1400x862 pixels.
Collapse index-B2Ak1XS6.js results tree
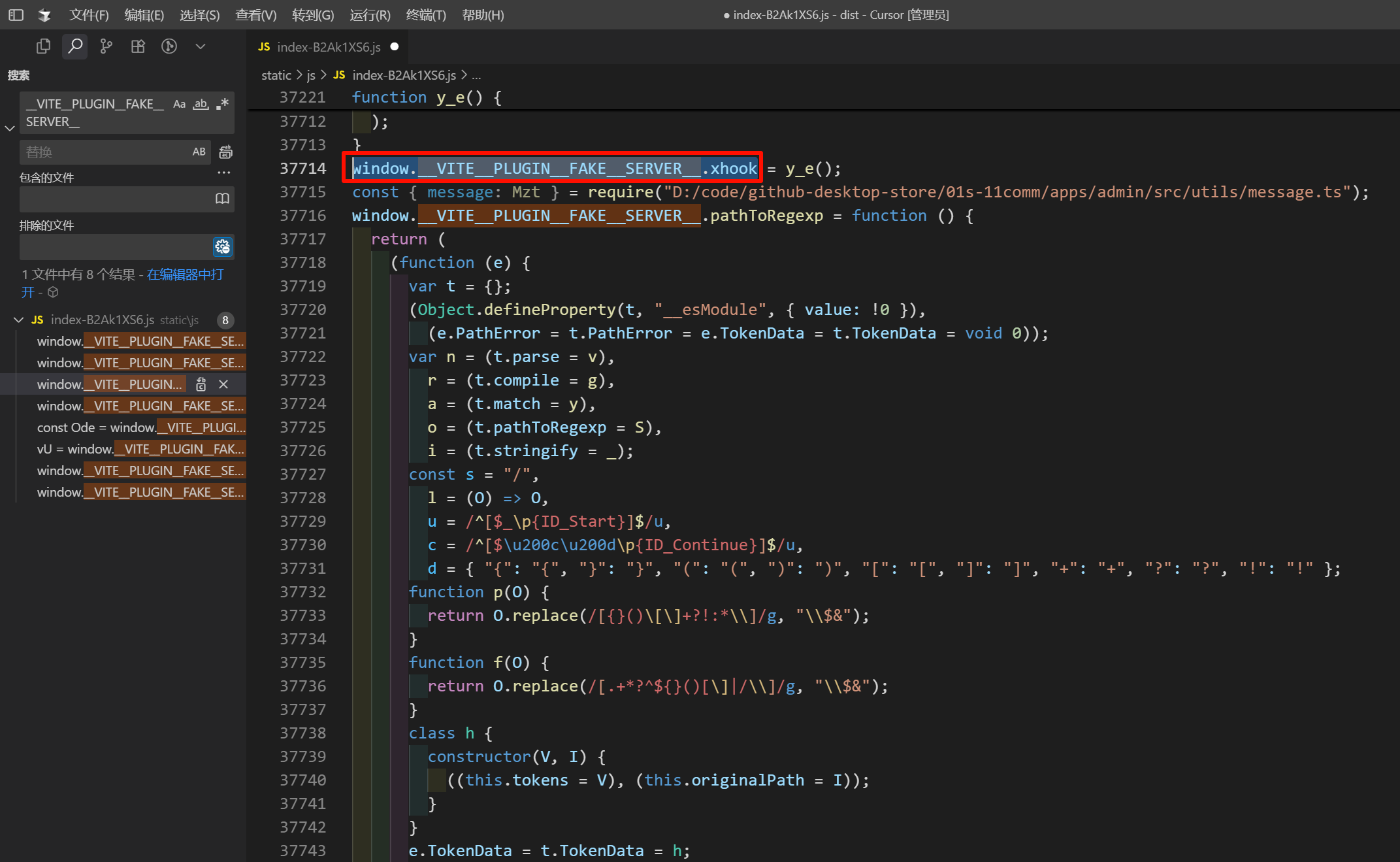click(x=19, y=320)
